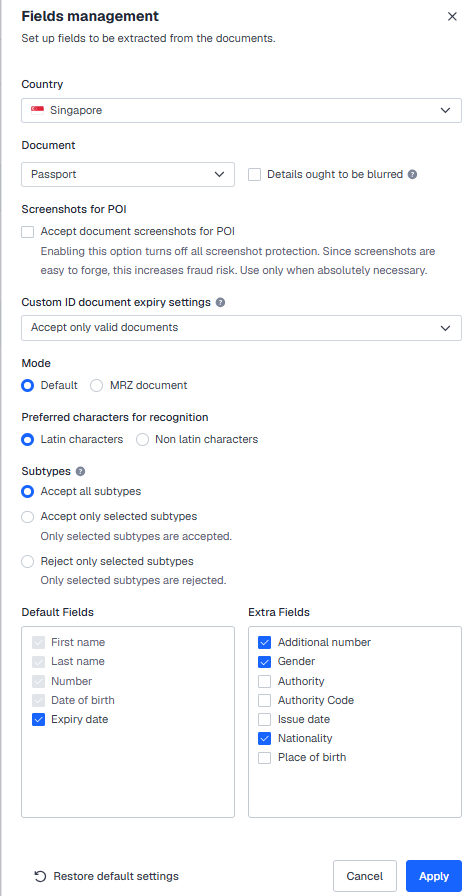Tick the Issue date checkbox
The width and height of the screenshot is (475, 896).
click(x=264, y=719)
